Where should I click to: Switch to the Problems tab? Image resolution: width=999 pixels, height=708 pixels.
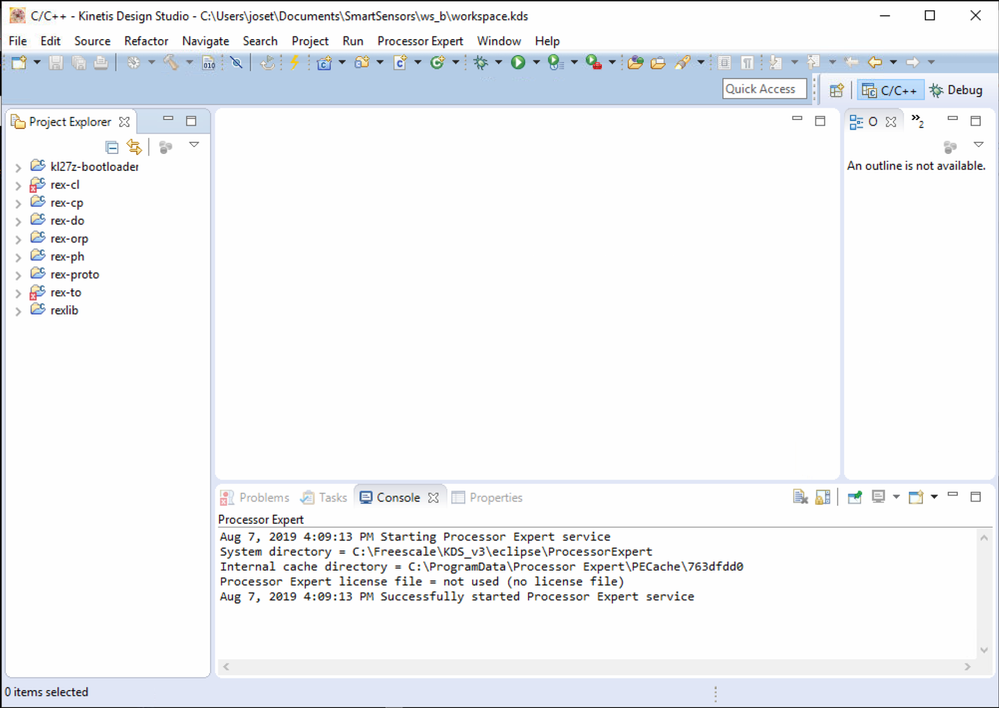click(x=254, y=498)
